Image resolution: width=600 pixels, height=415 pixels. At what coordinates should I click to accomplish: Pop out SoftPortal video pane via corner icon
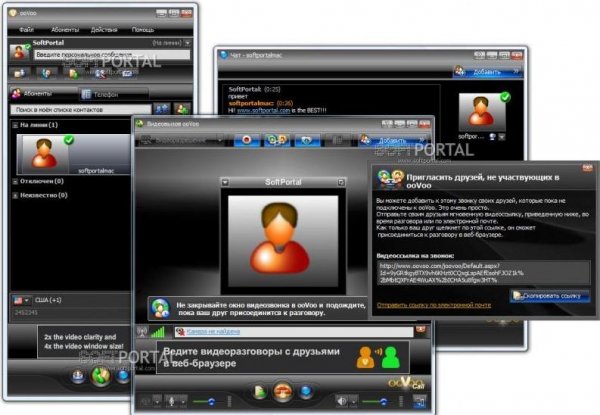pos(341,182)
